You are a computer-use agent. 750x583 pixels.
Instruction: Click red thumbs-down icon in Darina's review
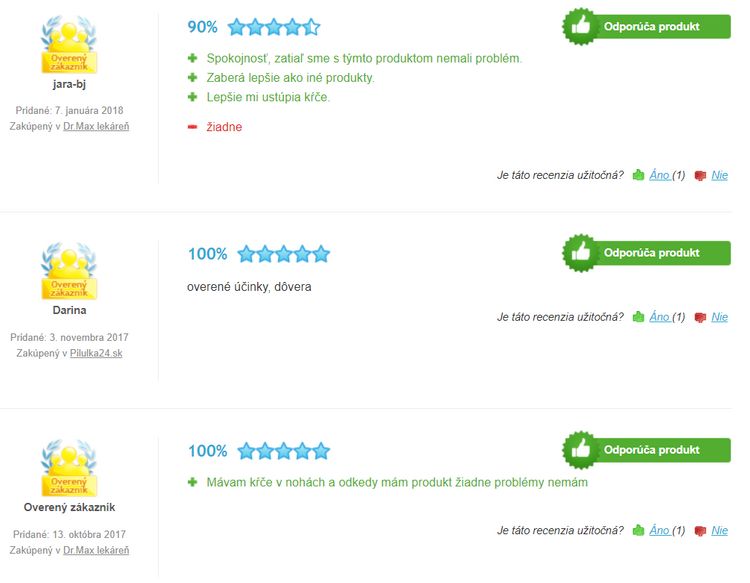point(700,318)
